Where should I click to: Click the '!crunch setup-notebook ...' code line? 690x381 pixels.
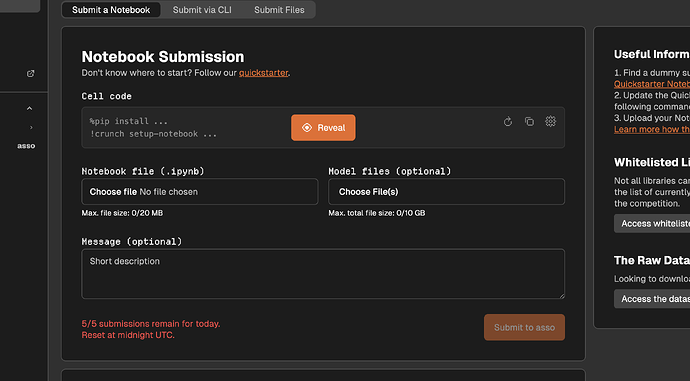click(154, 134)
